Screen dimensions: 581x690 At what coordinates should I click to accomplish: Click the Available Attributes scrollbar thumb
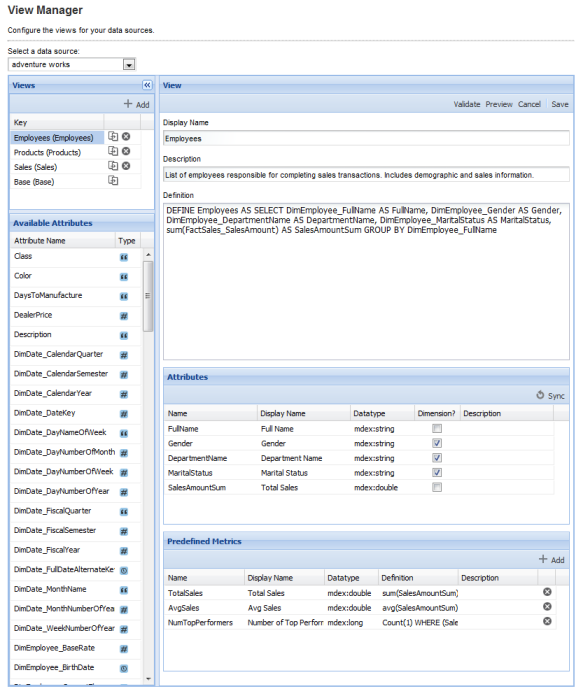(148, 296)
